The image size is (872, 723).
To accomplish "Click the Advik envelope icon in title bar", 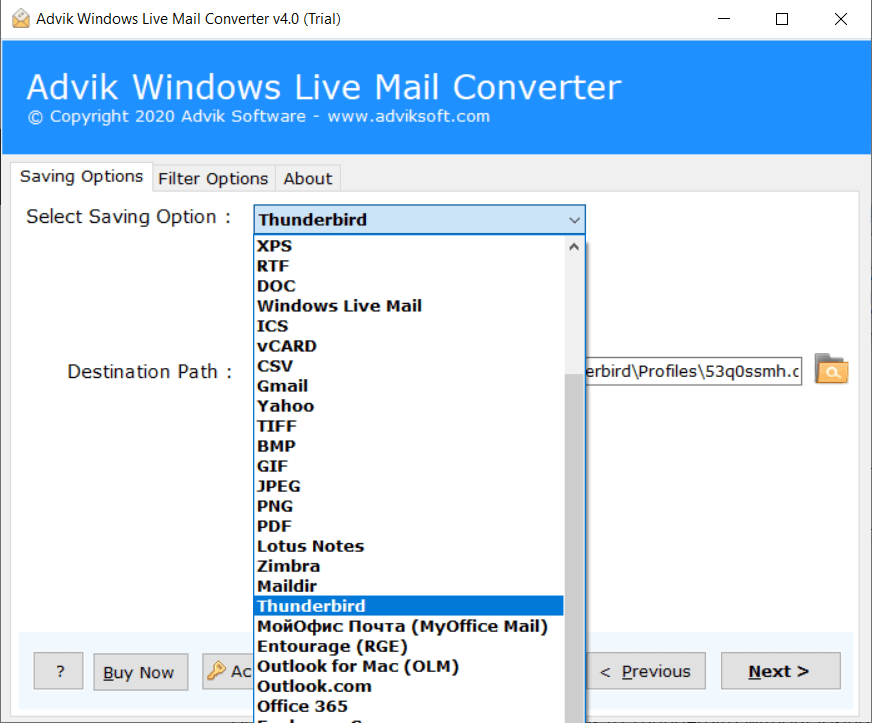I will pos(20,18).
